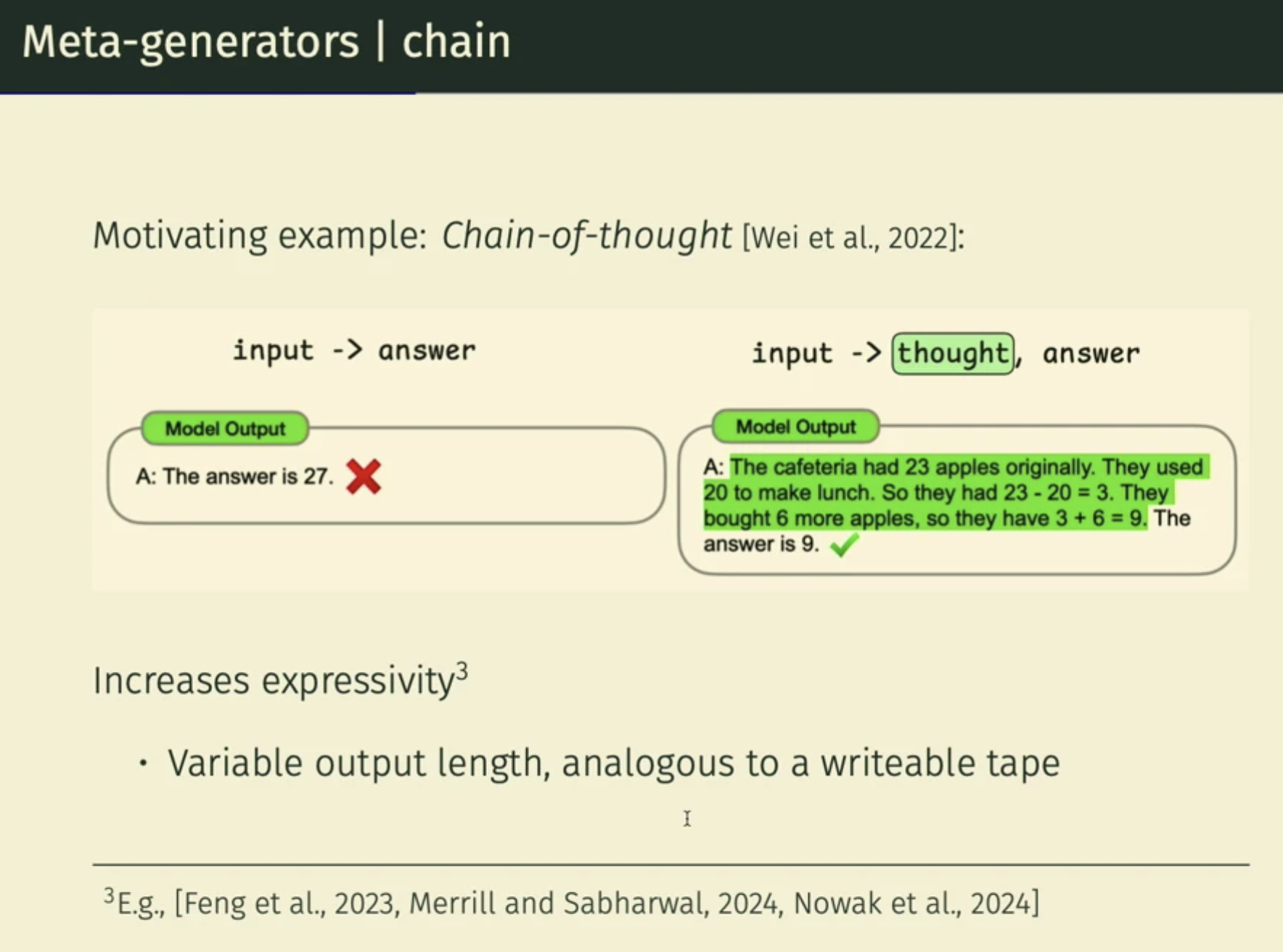The image size is (1283, 952).
Task: Click the I-beam text cursor below the bullet
Action: tap(686, 818)
